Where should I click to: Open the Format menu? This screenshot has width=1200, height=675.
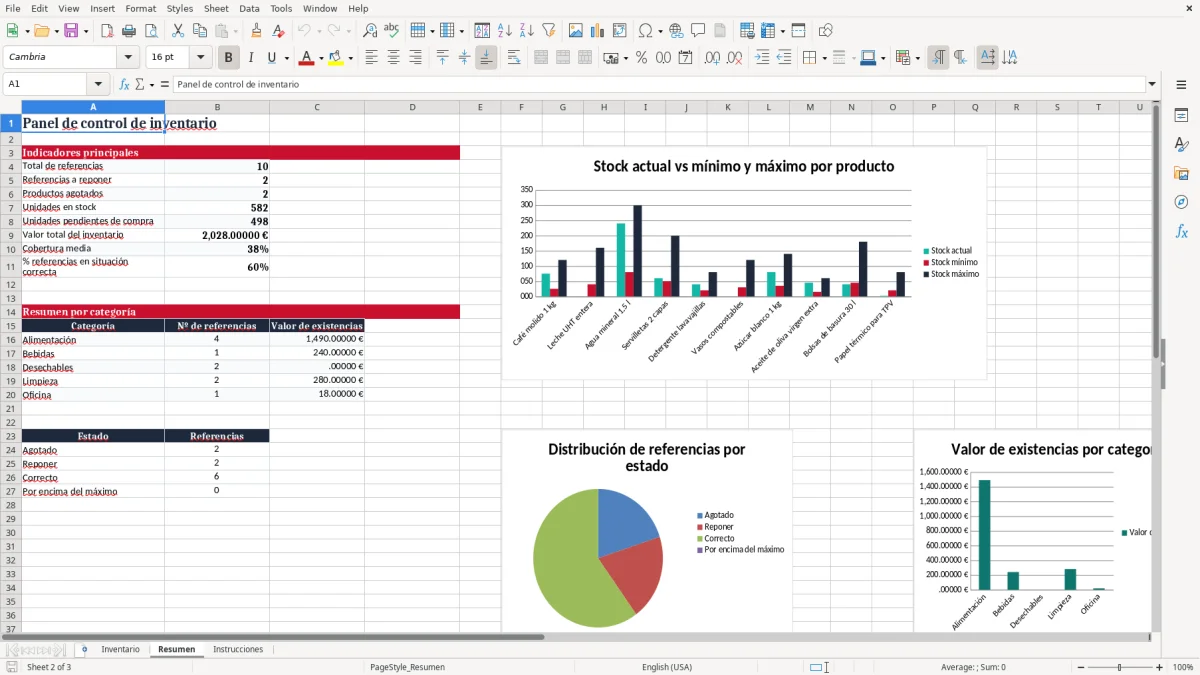(140, 8)
